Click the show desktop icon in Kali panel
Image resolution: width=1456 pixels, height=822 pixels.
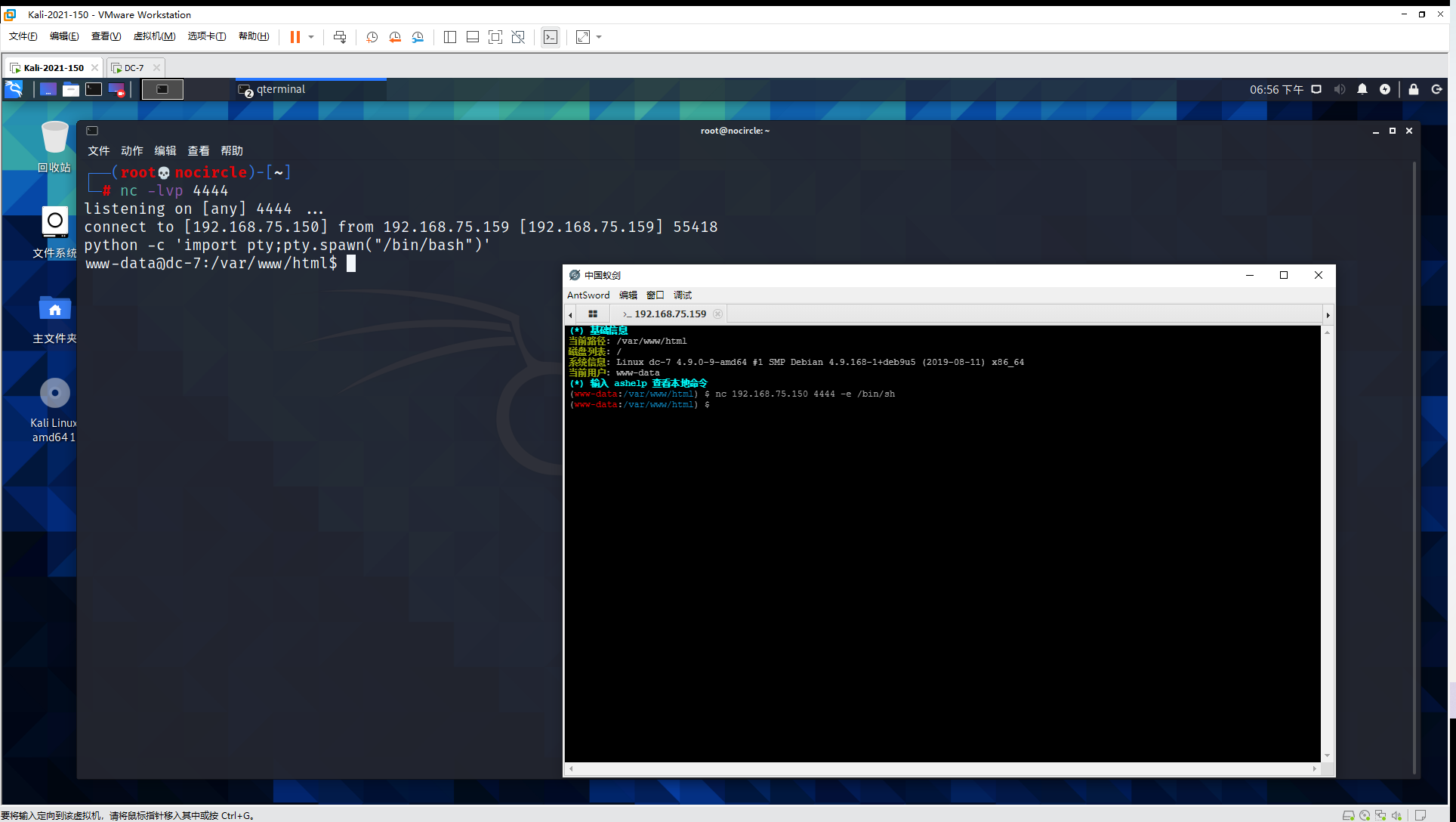tap(48, 89)
